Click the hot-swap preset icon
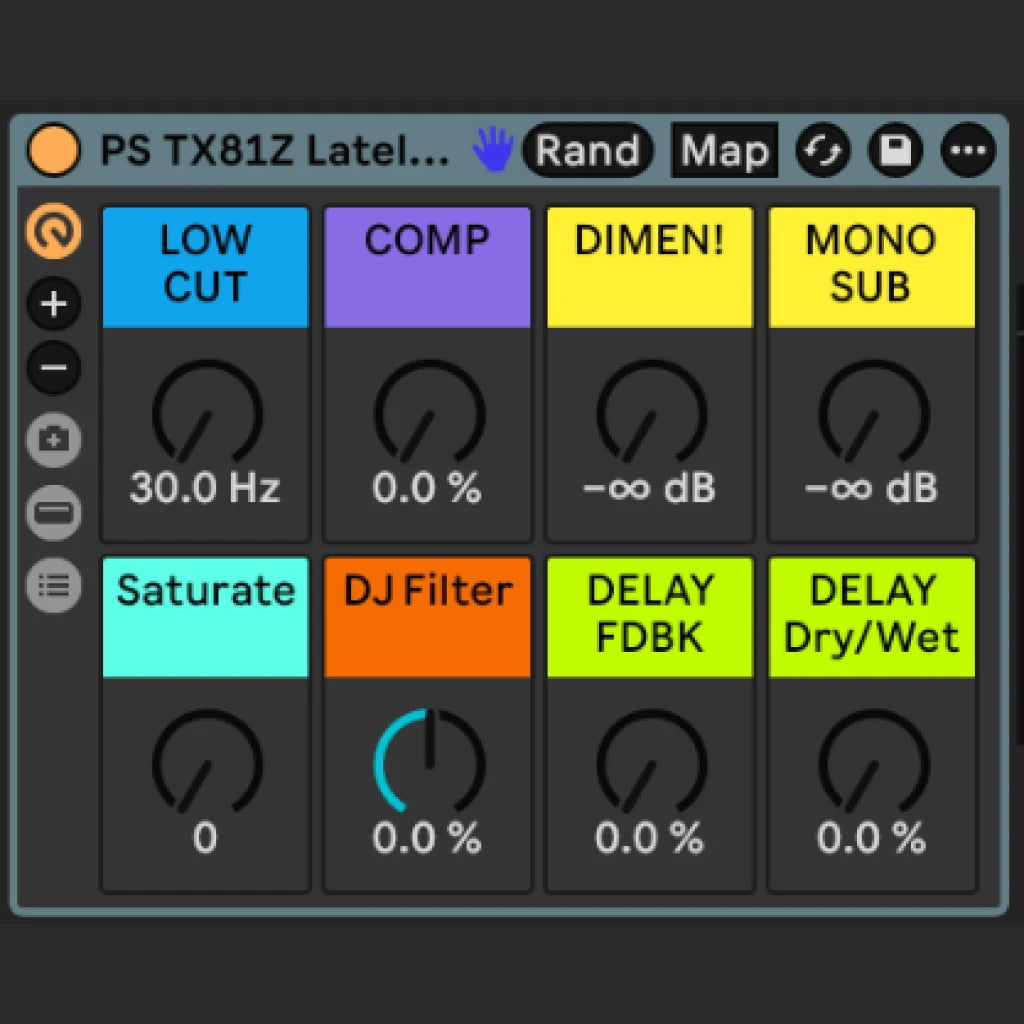 pos(823,151)
